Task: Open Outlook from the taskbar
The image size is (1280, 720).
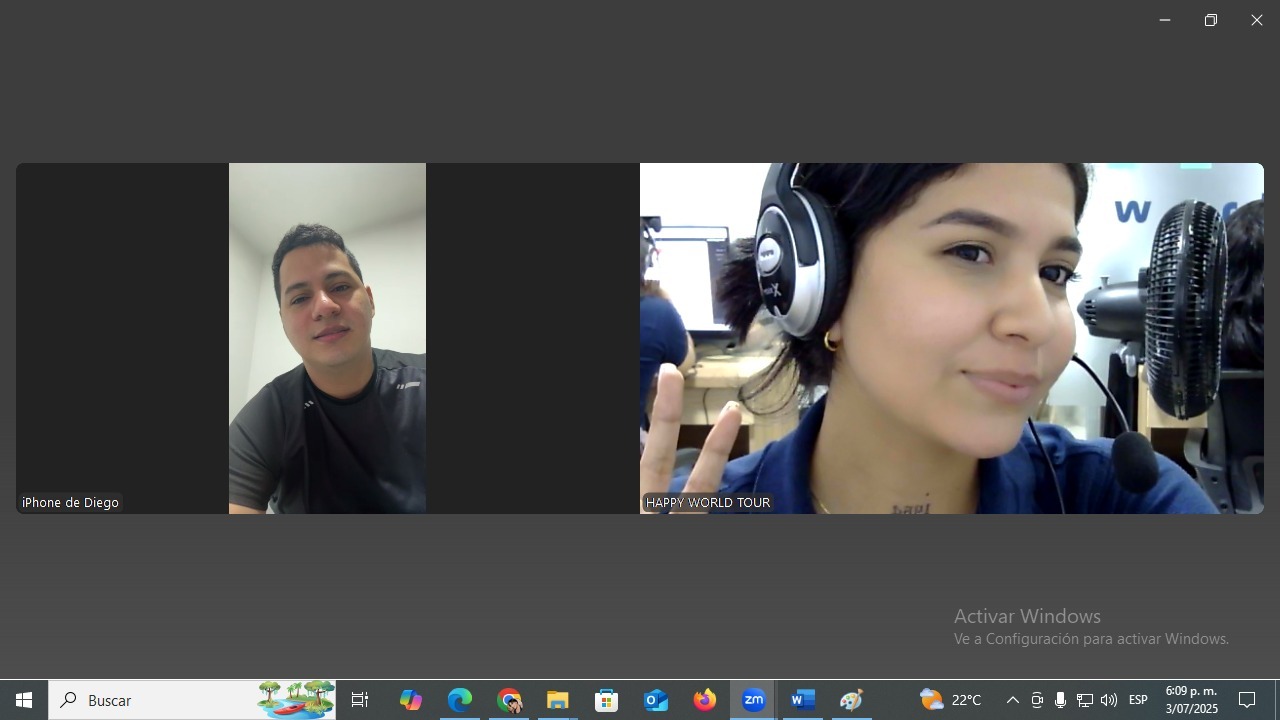Action: (656, 700)
